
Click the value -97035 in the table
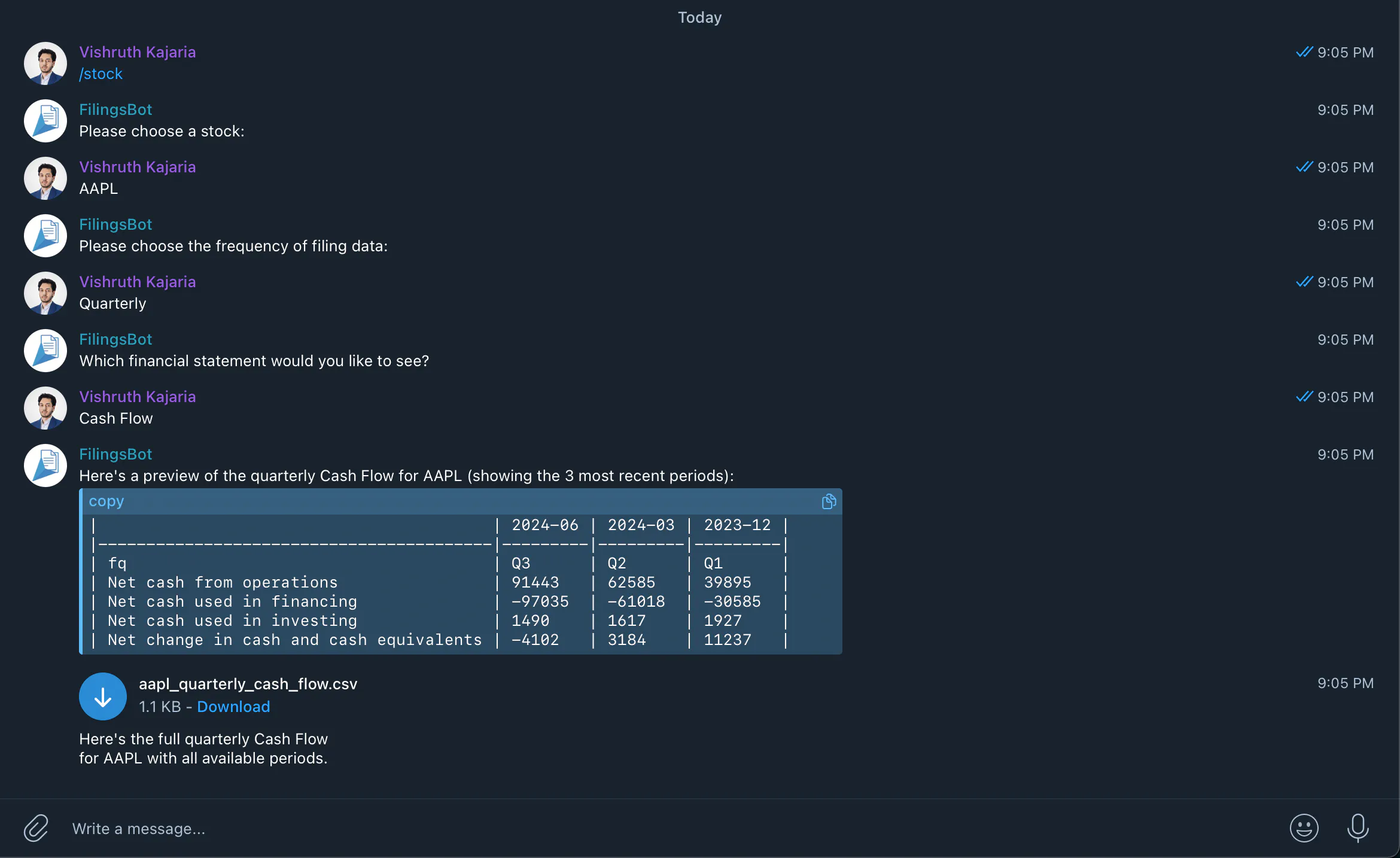click(x=540, y=601)
